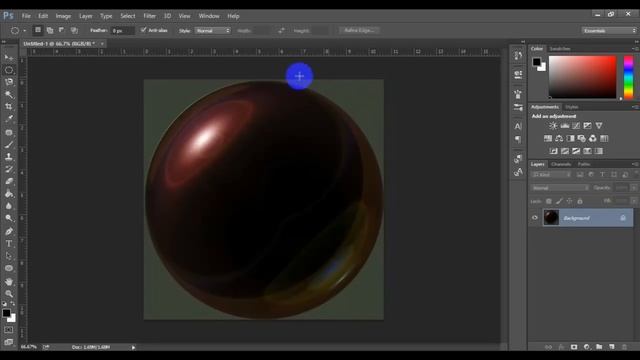Open the Character panel icon
Image resolution: width=640 pixels, height=360 pixels.
point(518,126)
